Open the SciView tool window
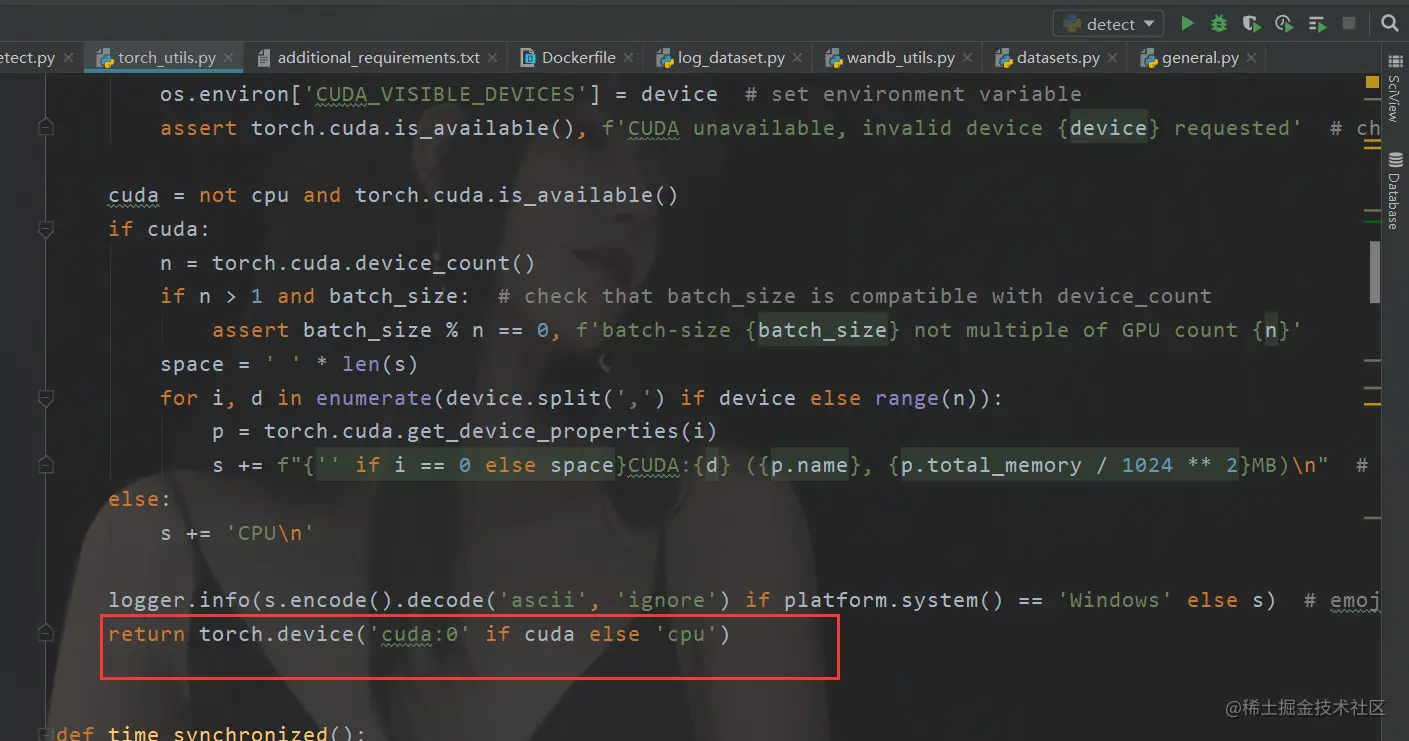 pyautogui.click(x=1395, y=89)
